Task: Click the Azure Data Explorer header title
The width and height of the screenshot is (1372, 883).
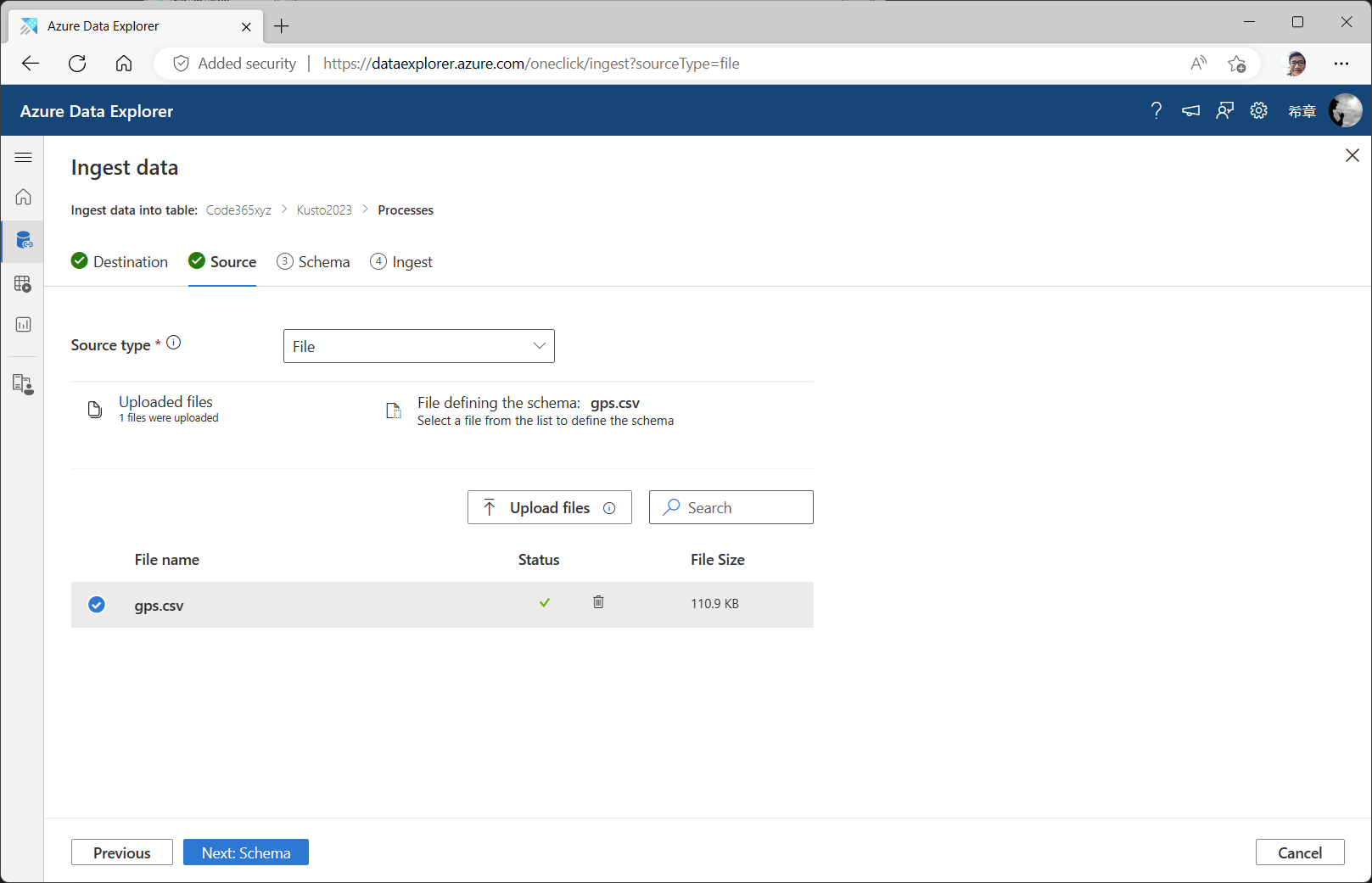Action: pyautogui.click(x=97, y=111)
